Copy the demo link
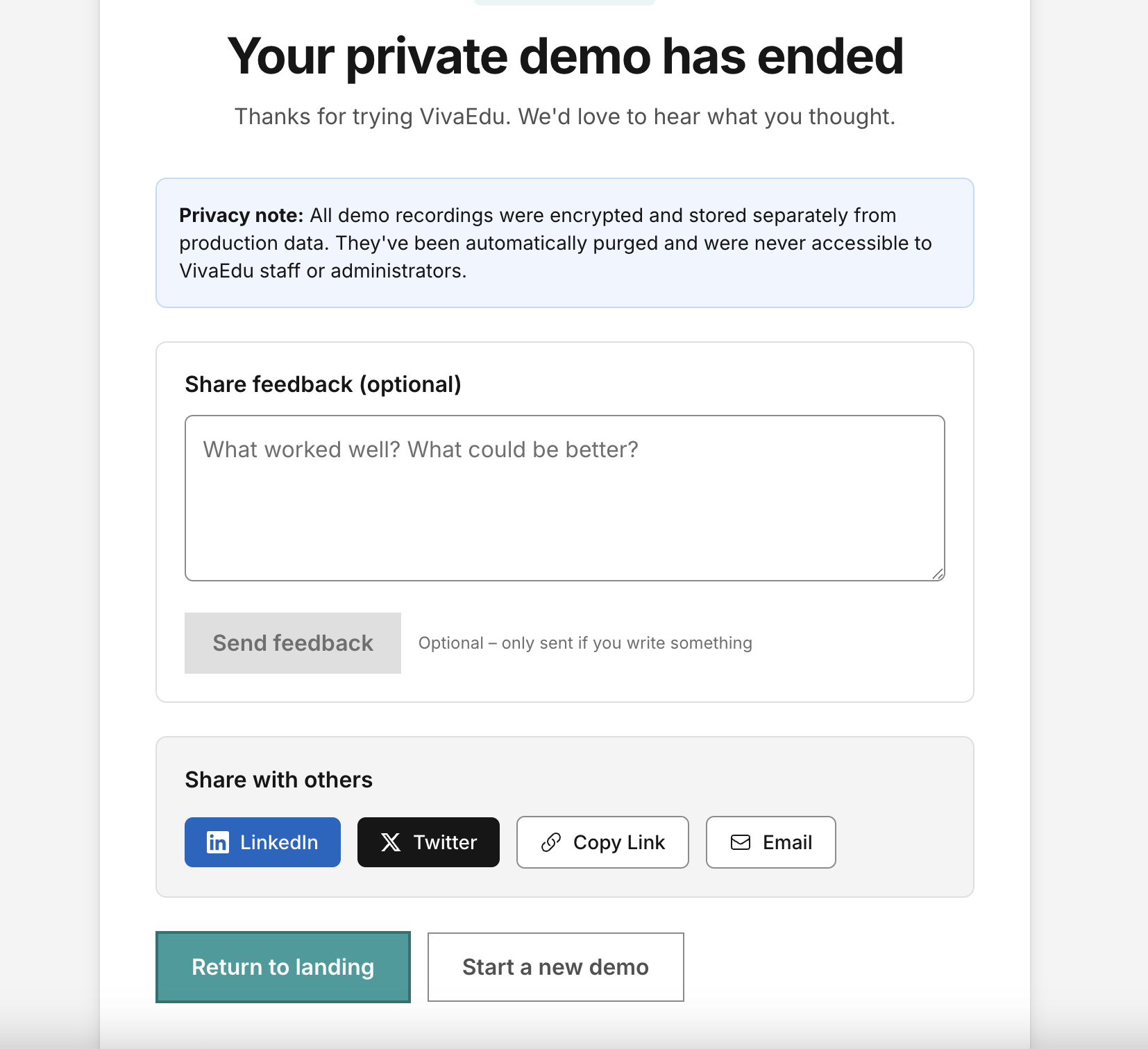 602,842
